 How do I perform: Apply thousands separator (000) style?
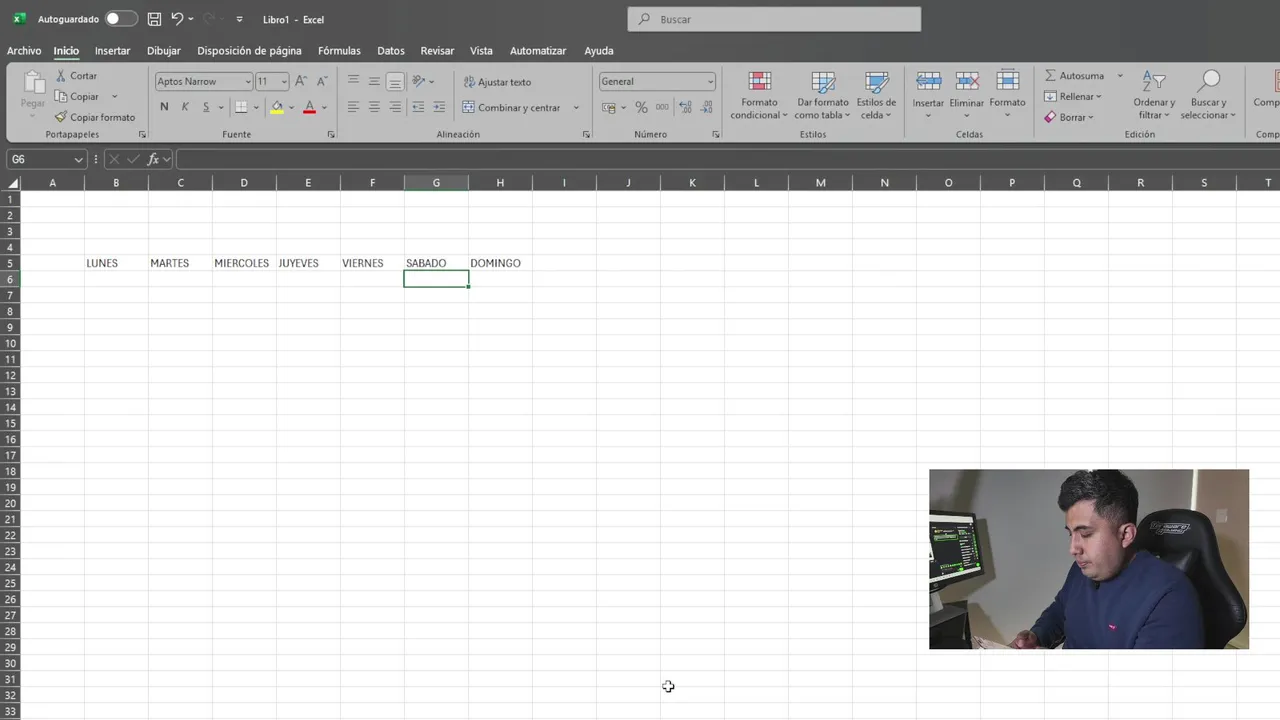[x=662, y=107]
